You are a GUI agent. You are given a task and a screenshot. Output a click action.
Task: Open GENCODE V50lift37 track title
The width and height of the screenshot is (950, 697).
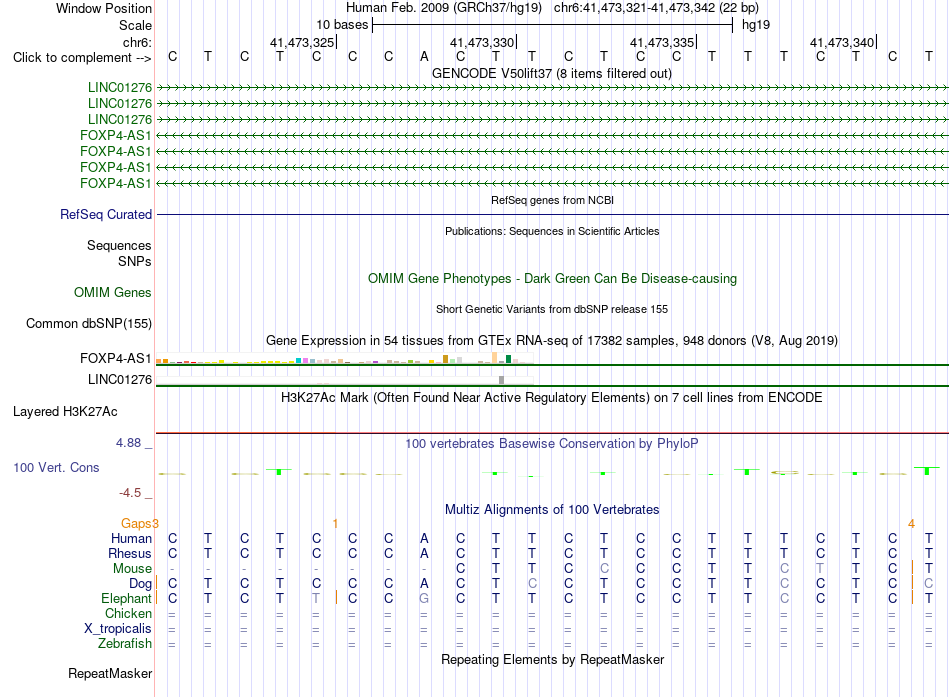(x=551, y=73)
